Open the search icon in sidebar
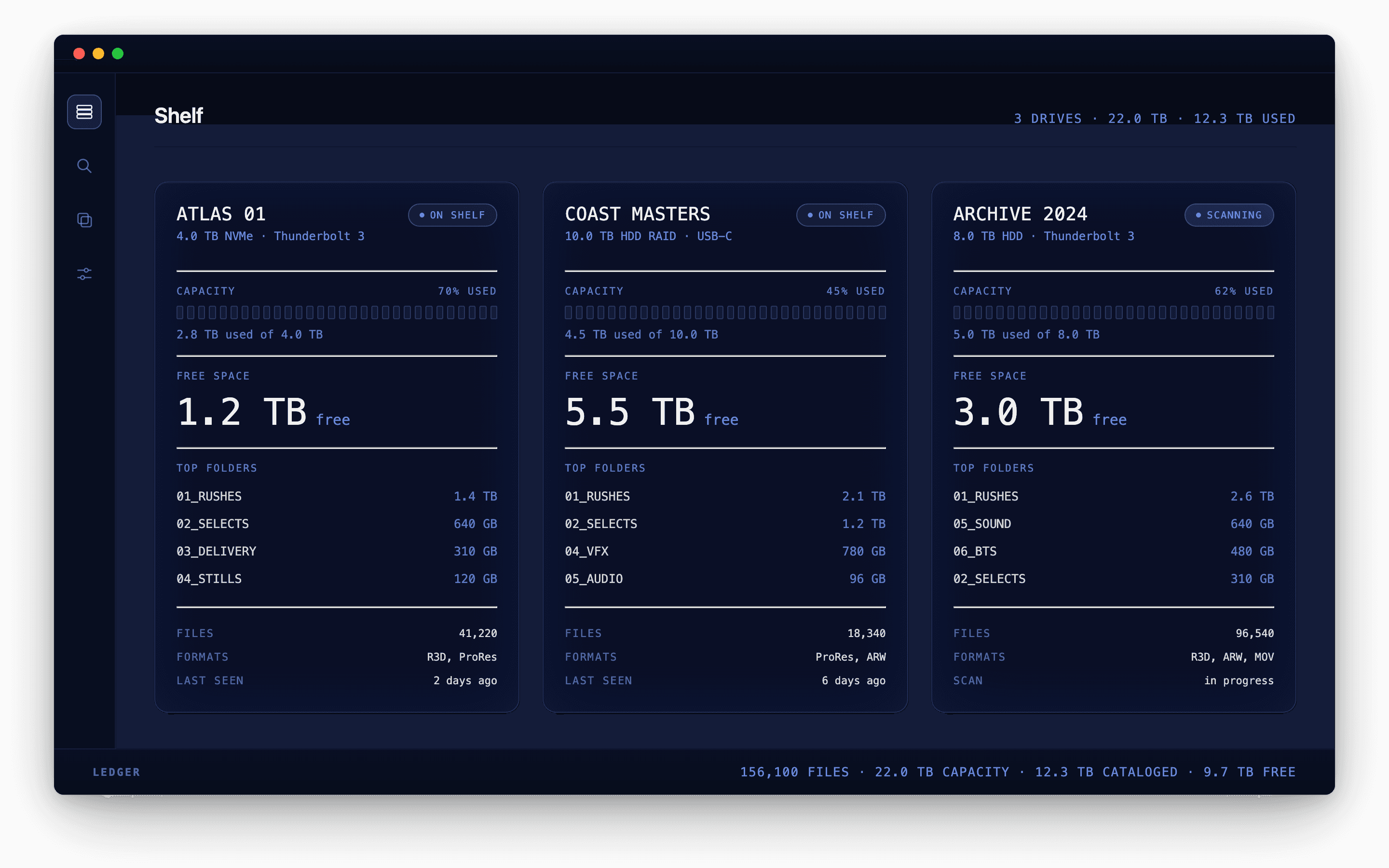 (x=84, y=166)
